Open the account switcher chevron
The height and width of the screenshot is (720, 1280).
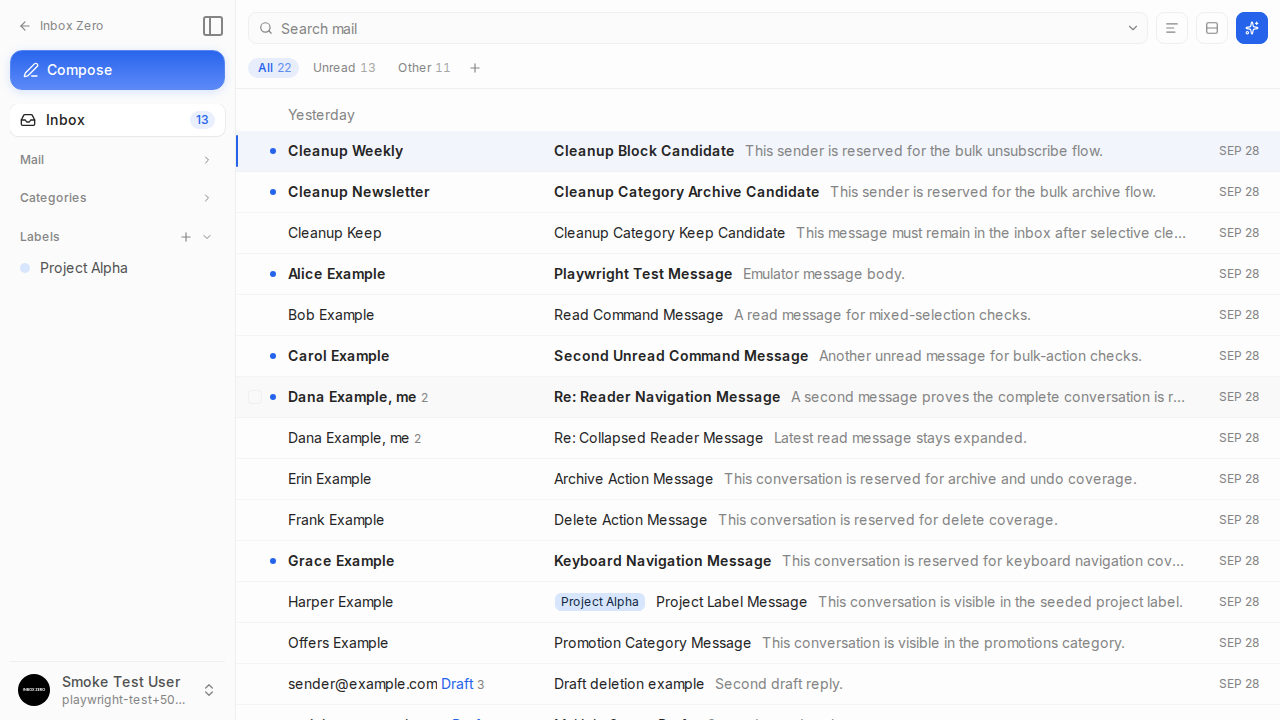tap(209, 690)
